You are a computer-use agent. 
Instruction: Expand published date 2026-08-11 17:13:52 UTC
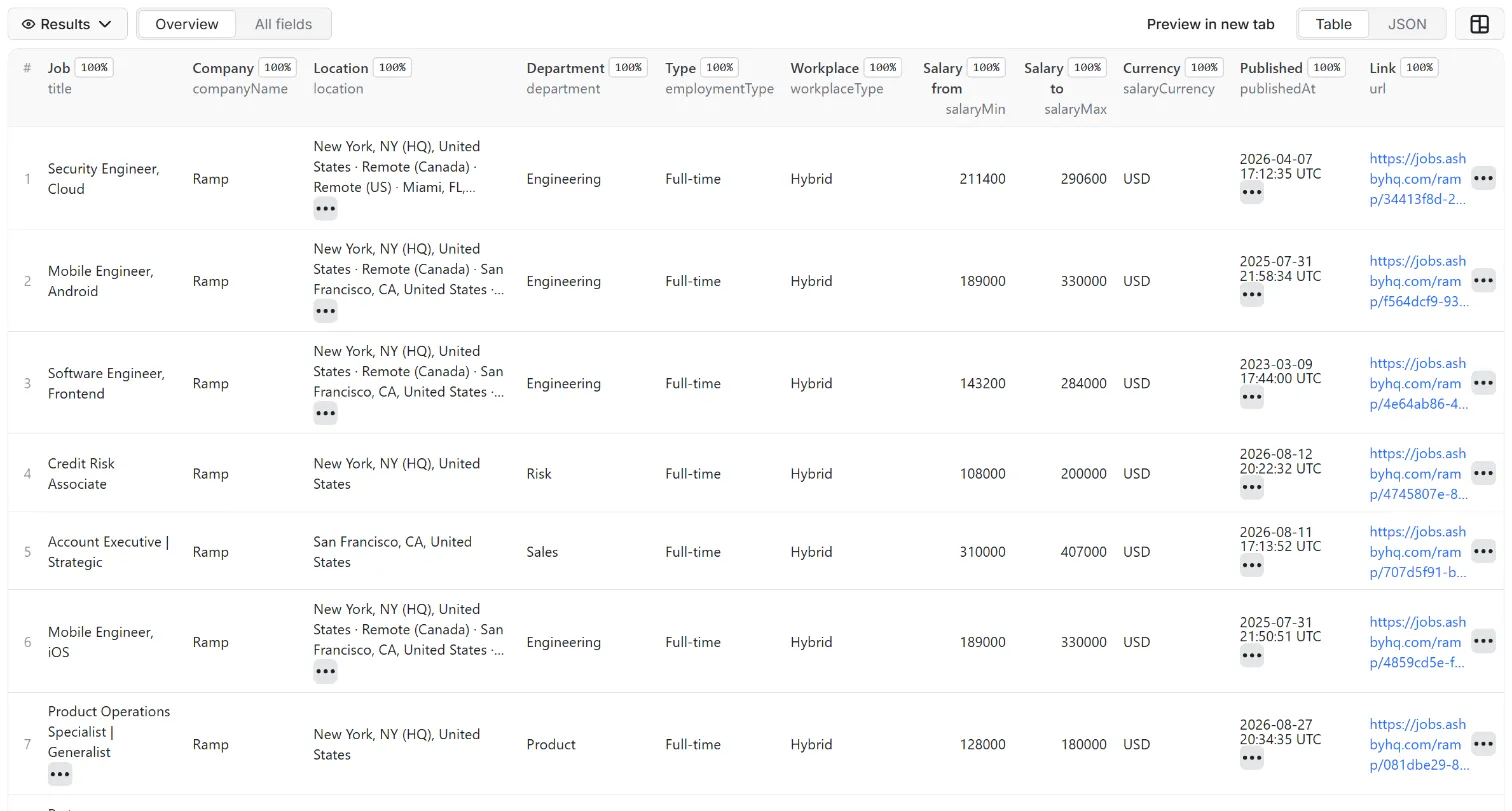1251,566
